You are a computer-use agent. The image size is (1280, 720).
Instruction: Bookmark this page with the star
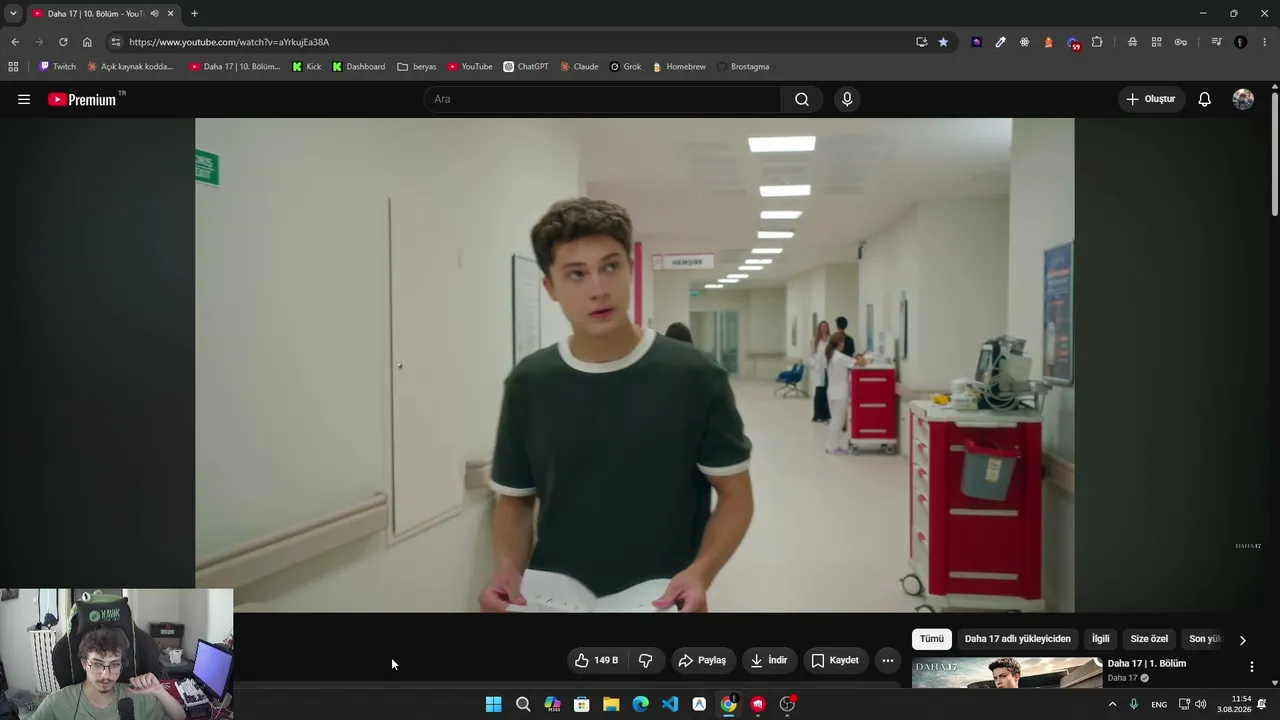point(943,42)
